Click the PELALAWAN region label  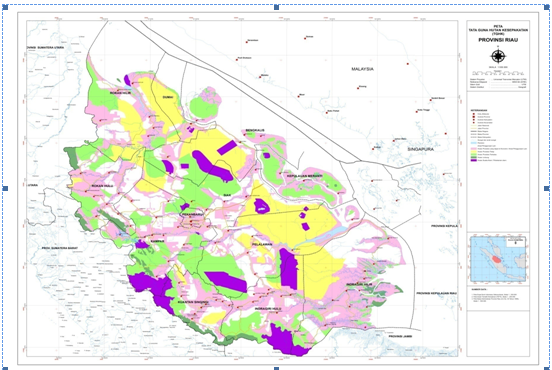click(x=262, y=244)
